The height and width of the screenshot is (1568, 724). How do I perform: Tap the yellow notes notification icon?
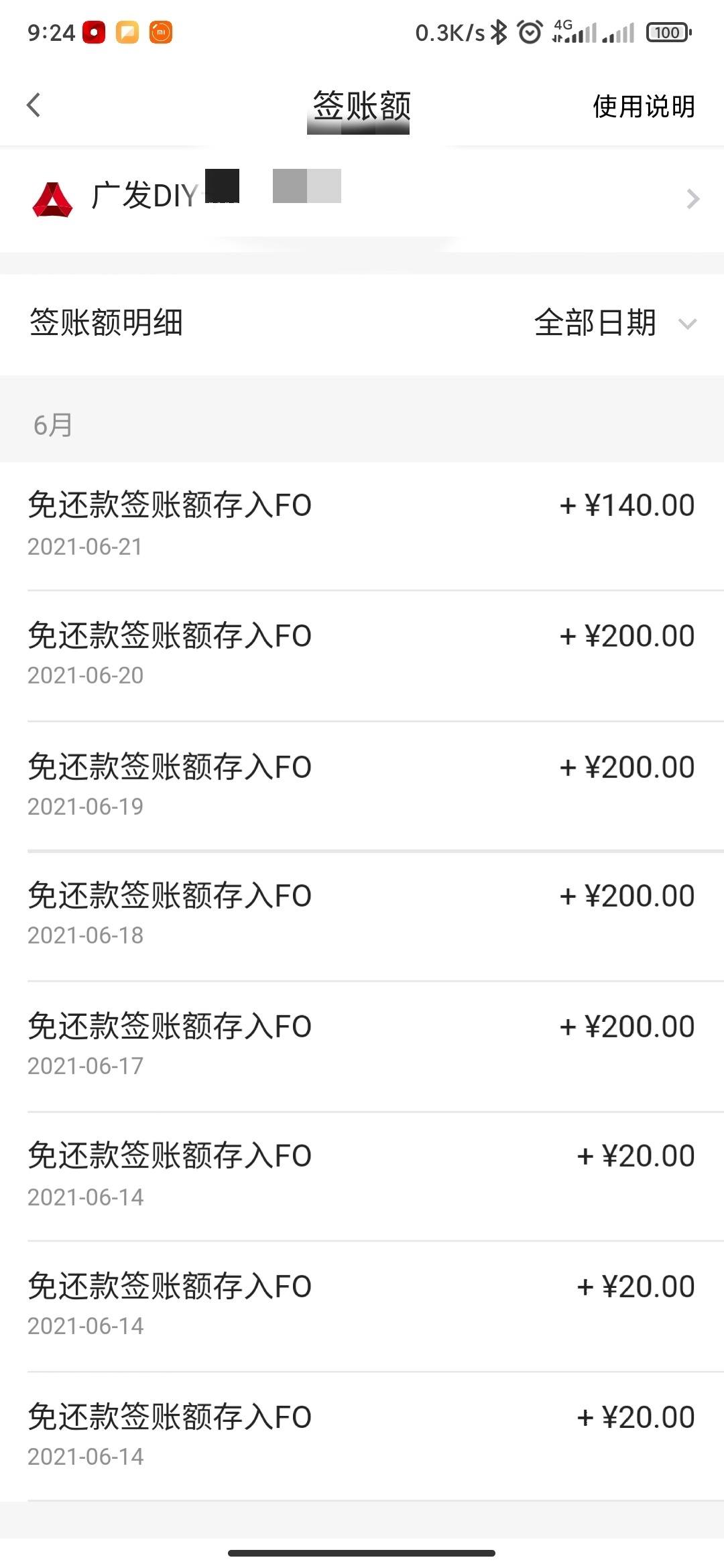[x=127, y=32]
